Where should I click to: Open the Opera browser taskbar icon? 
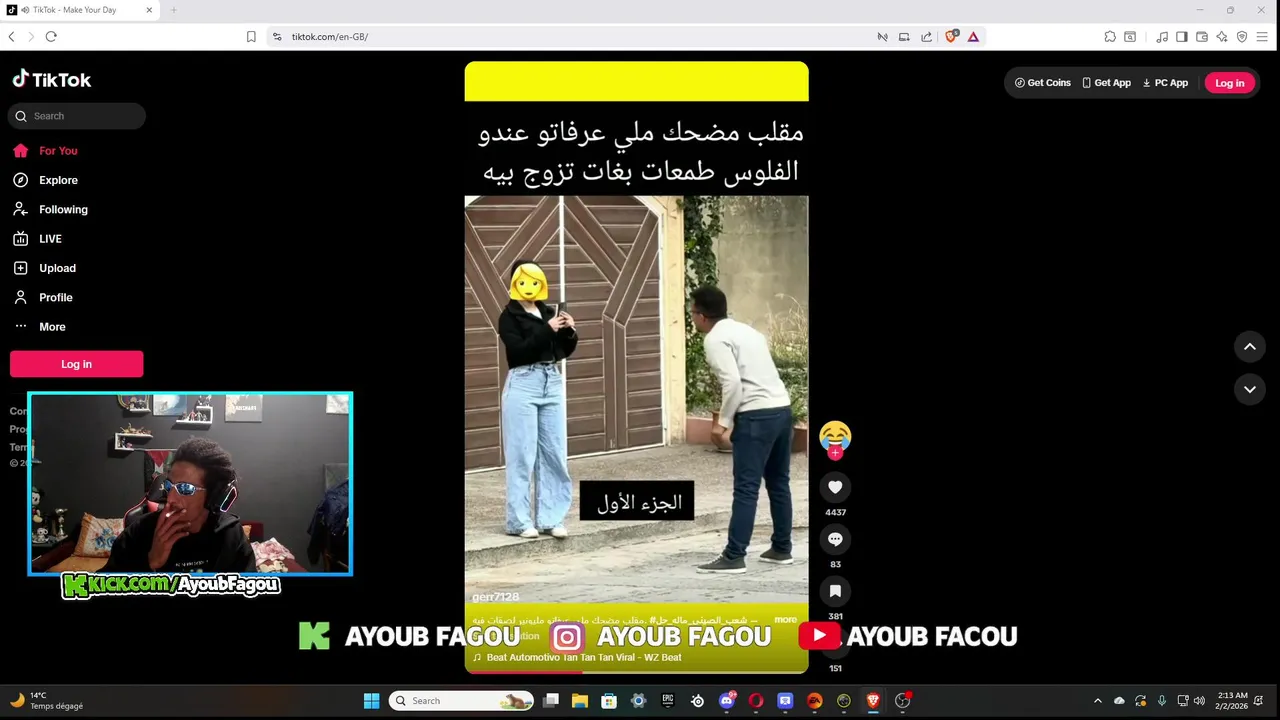[756, 701]
